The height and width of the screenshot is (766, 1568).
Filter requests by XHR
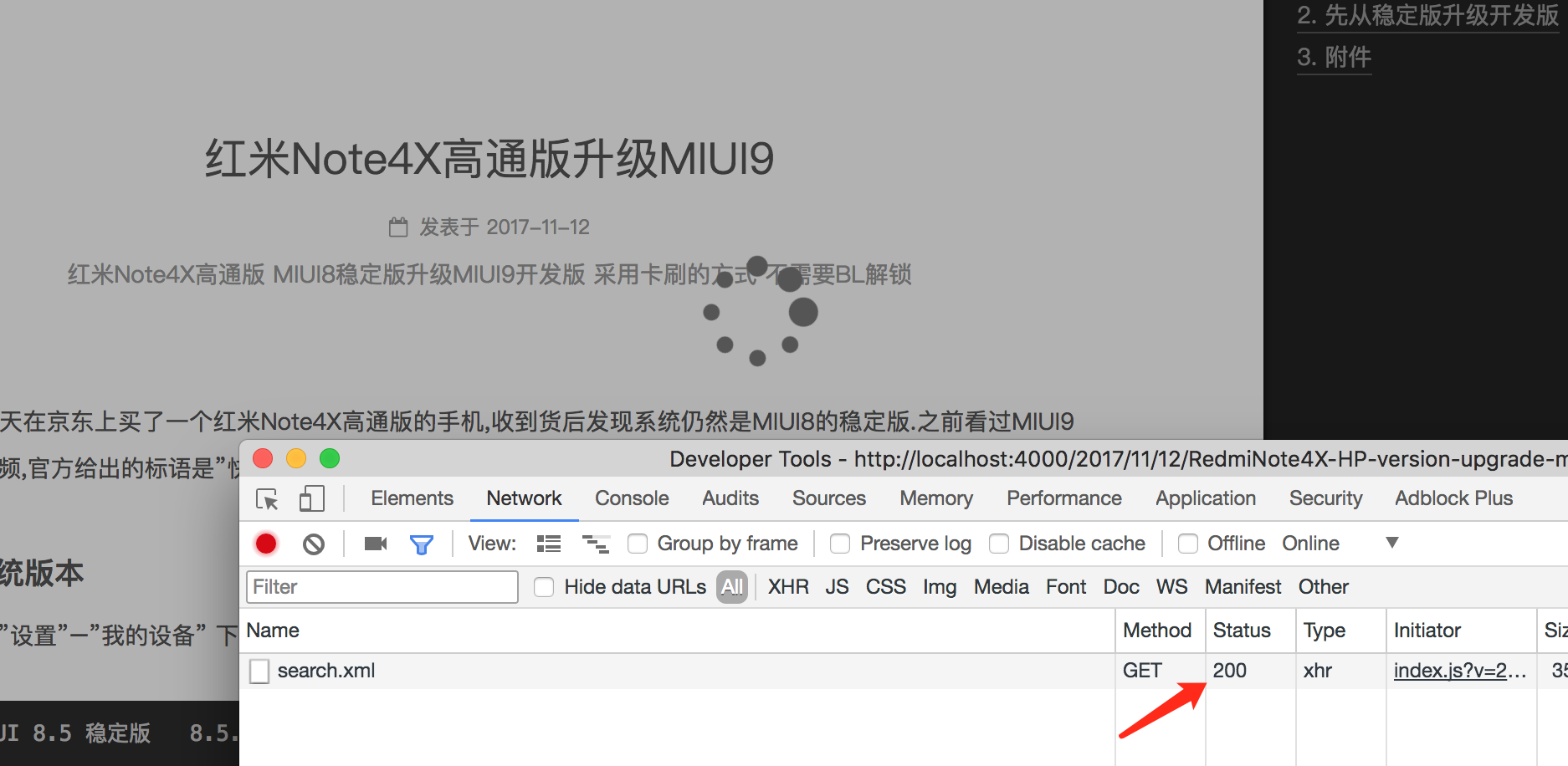(788, 587)
